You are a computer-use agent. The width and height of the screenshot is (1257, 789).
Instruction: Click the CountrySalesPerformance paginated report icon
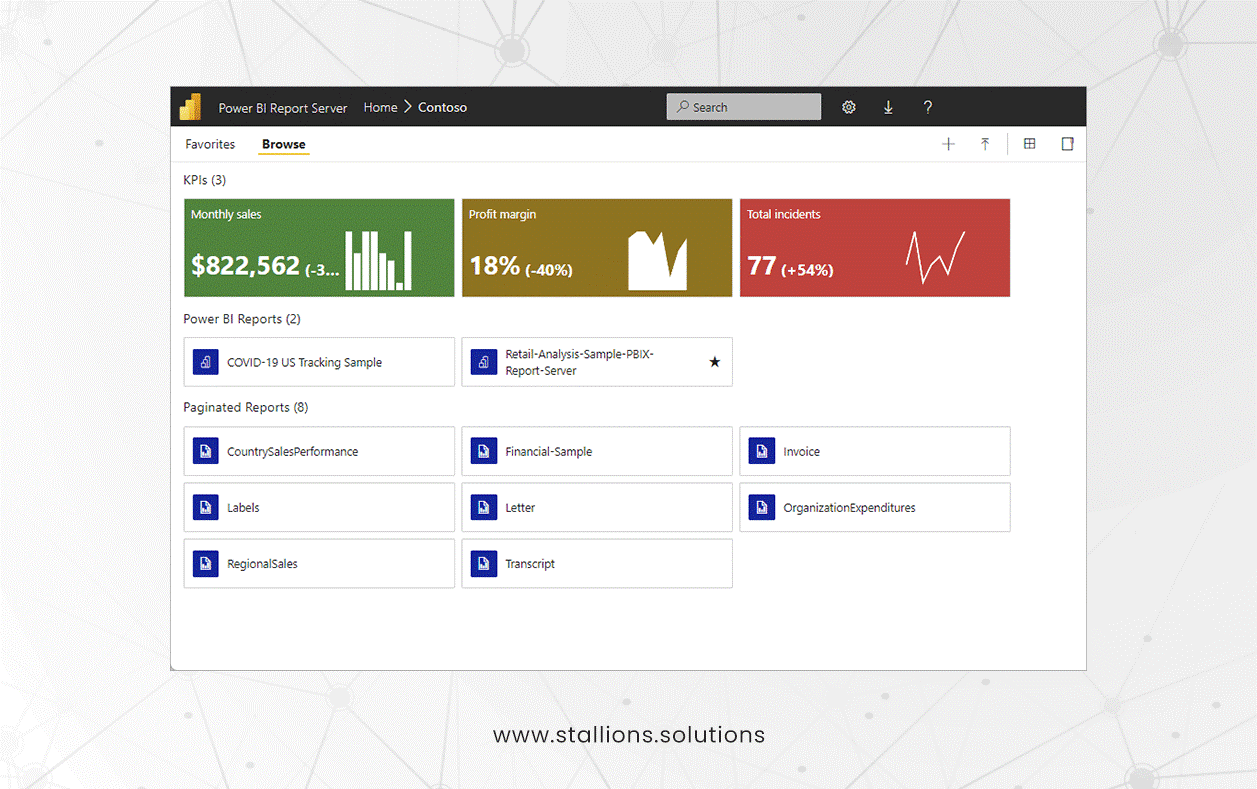pyautogui.click(x=206, y=451)
